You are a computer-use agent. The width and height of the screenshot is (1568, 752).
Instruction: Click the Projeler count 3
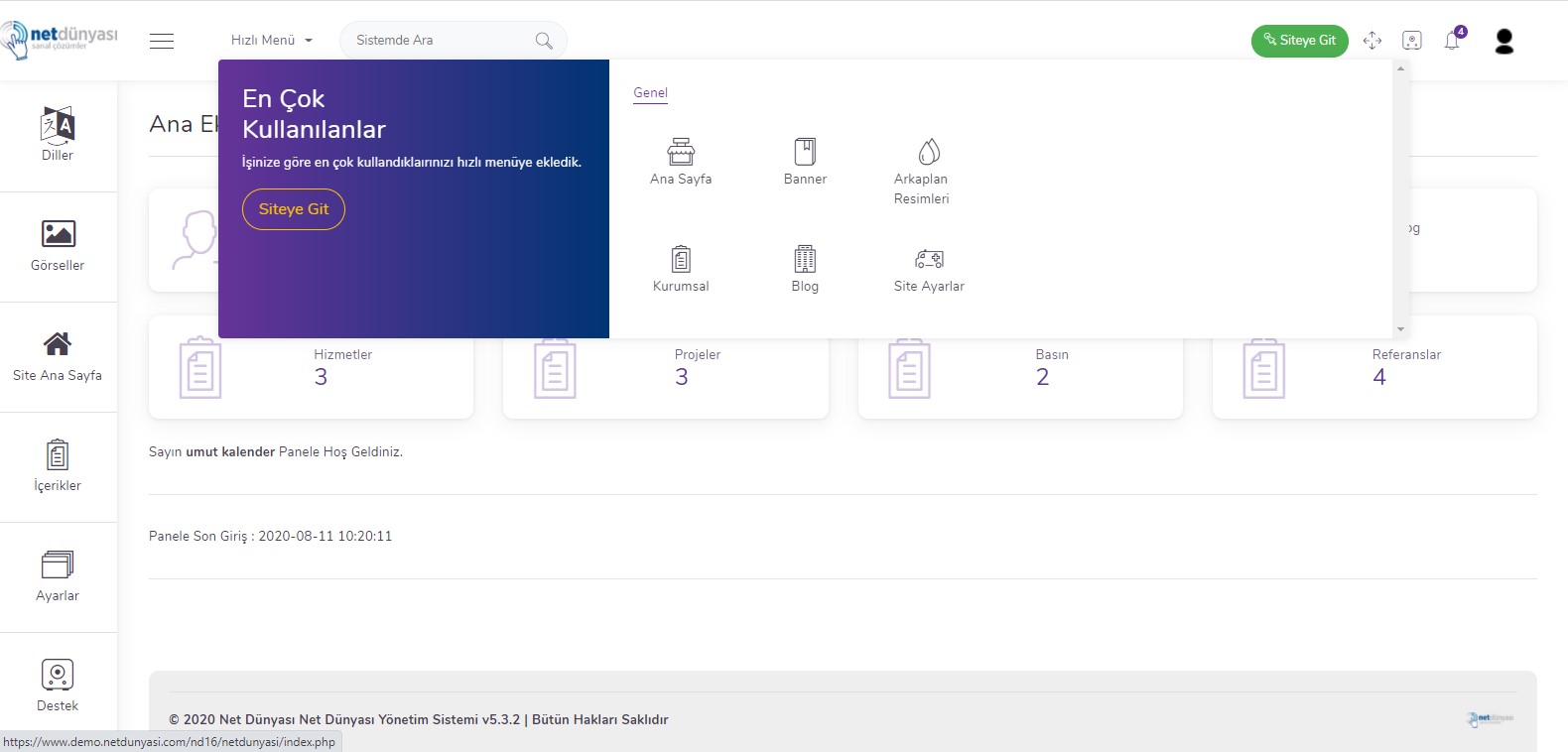pyautogui.click(x=682, y=377)
